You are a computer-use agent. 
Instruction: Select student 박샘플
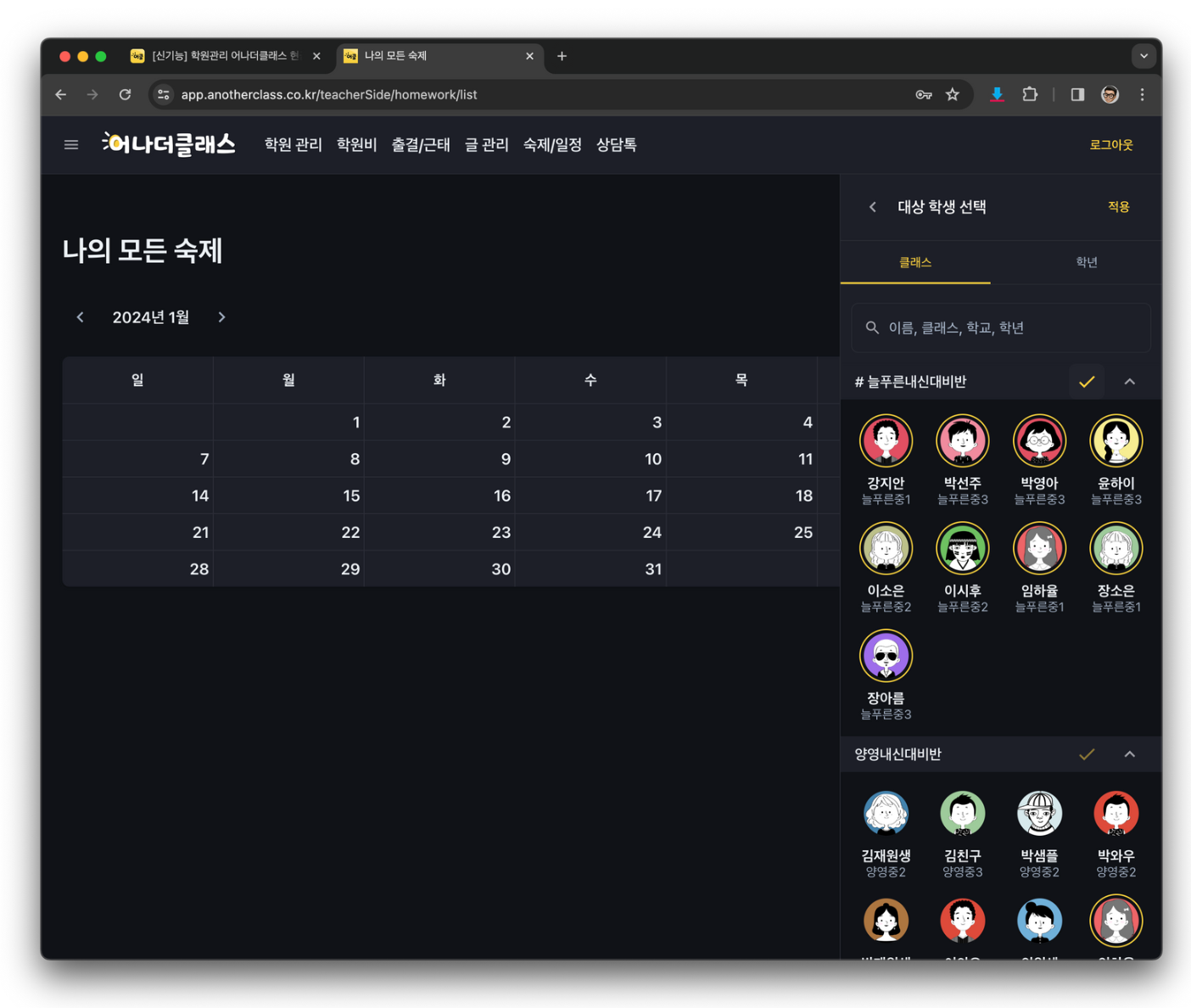click(1039, 833)
